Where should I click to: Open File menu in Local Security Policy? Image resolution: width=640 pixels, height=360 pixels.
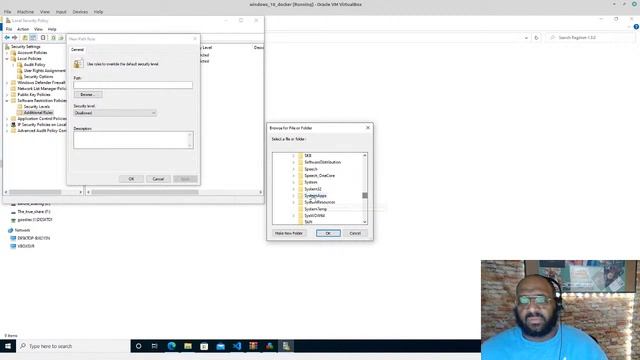[x=9, y=29]
